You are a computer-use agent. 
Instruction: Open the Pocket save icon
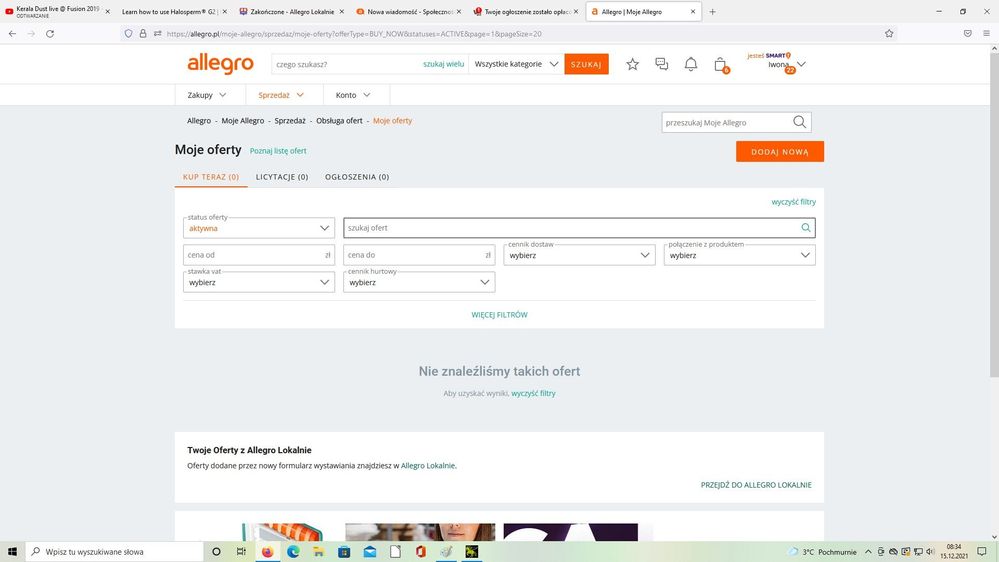[967, 34]
